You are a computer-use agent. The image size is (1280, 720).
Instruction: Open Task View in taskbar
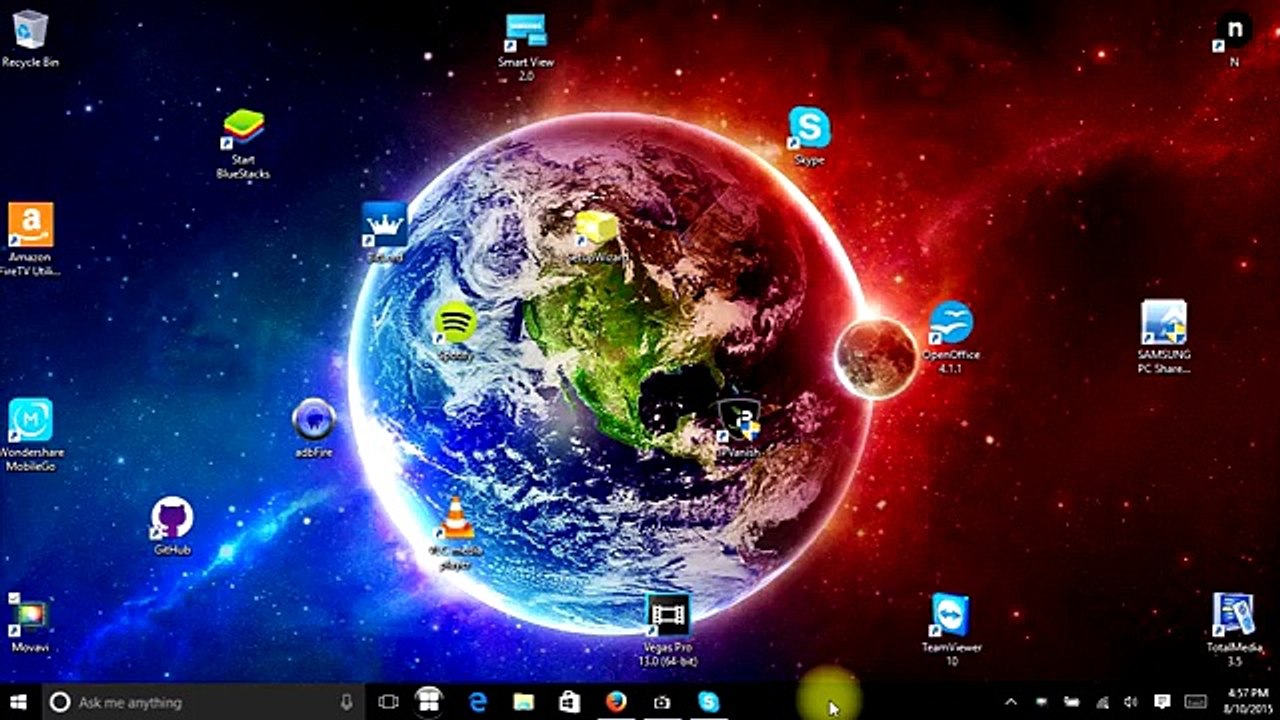[x=388, y=702]
